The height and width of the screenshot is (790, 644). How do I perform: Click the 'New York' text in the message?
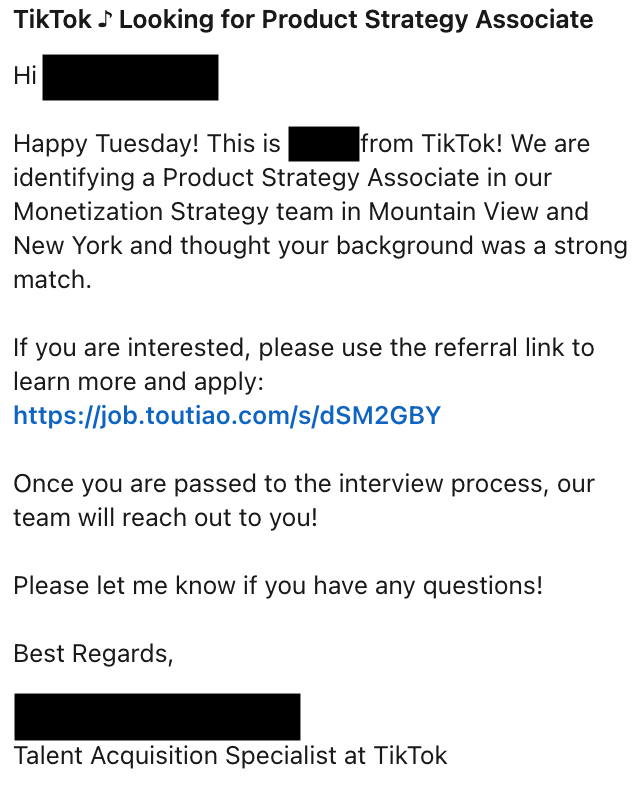(x=68, y=246)
